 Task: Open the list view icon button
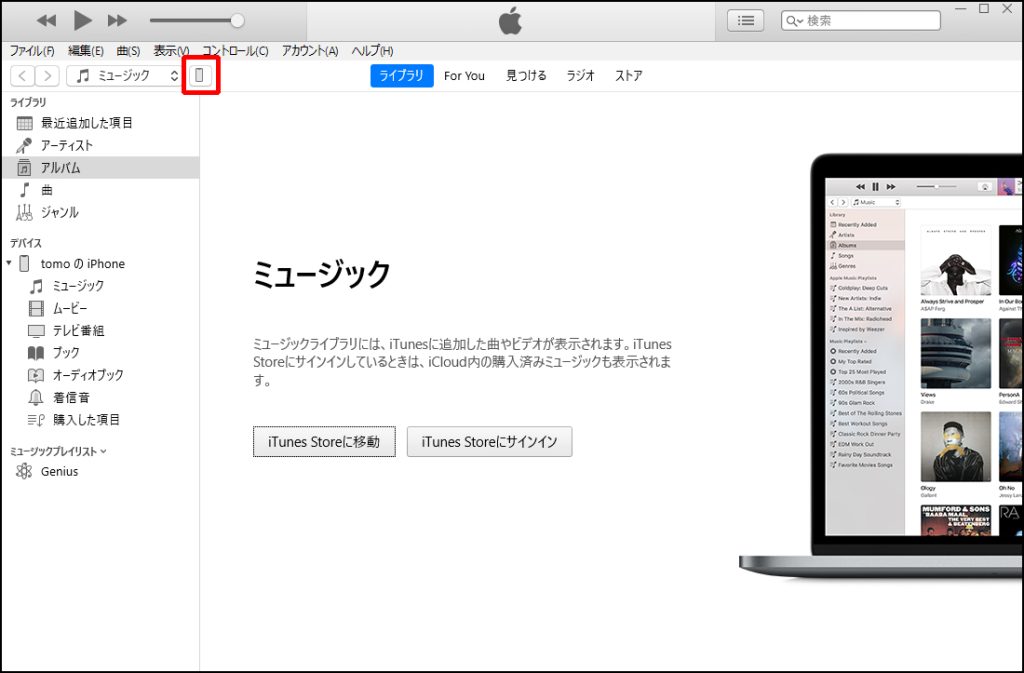coord(745,20)
